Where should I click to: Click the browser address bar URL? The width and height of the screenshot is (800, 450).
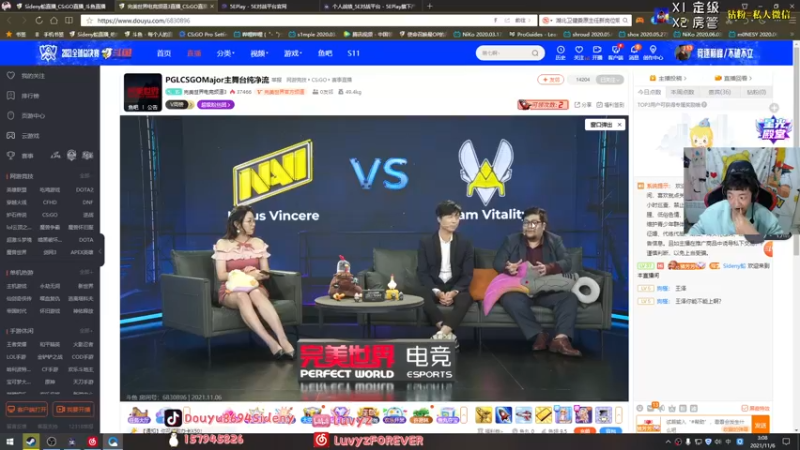(x=143, y=20)
